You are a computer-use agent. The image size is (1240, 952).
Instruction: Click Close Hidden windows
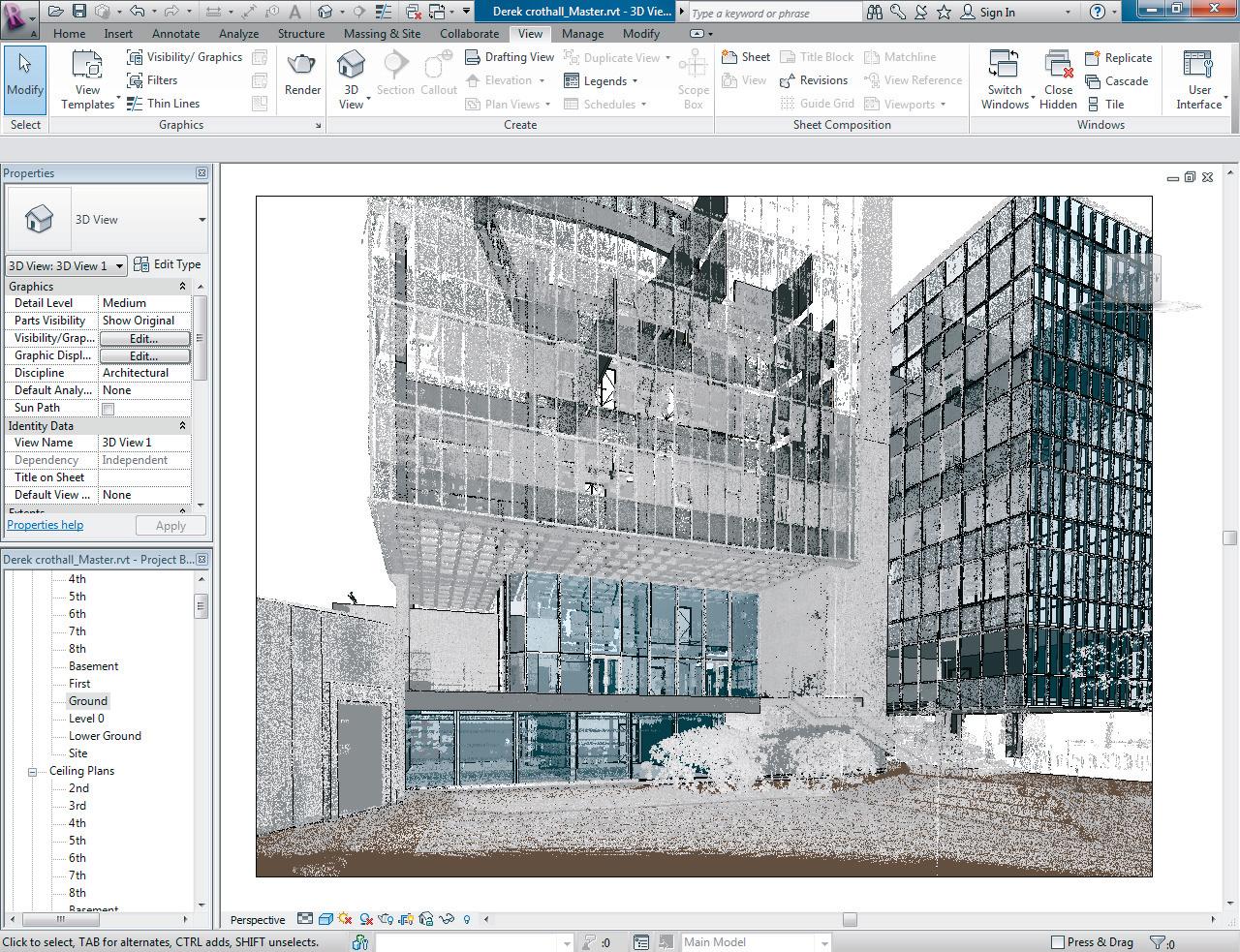pyautogui.click(x=1058, y=79)
